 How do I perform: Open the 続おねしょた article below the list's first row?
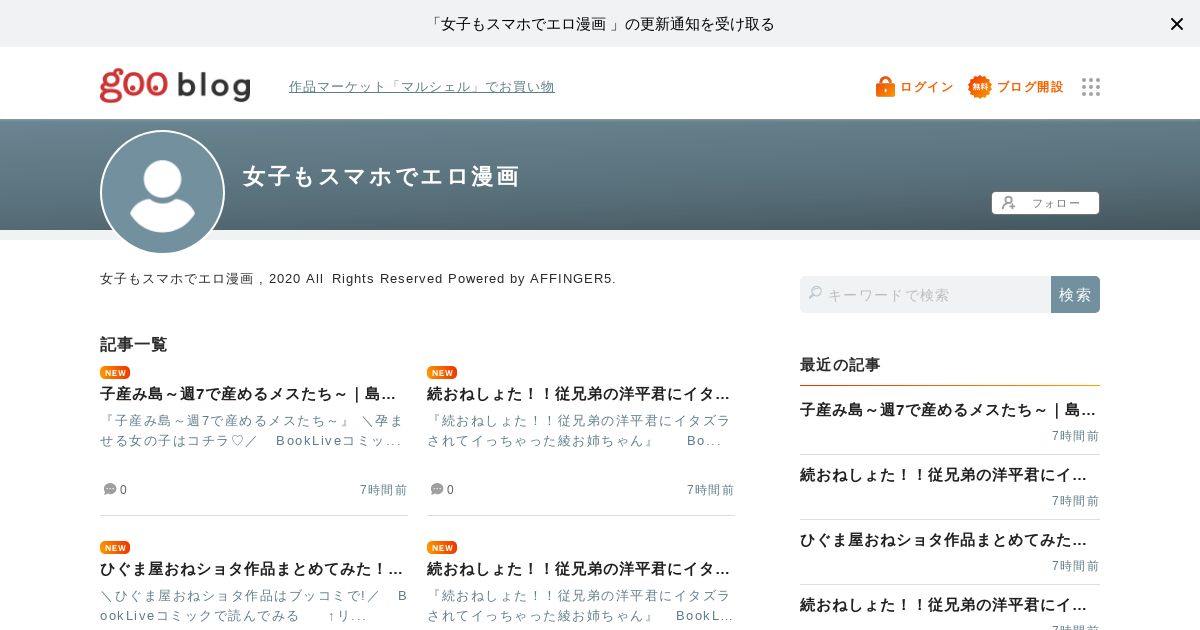pos(579,569)
